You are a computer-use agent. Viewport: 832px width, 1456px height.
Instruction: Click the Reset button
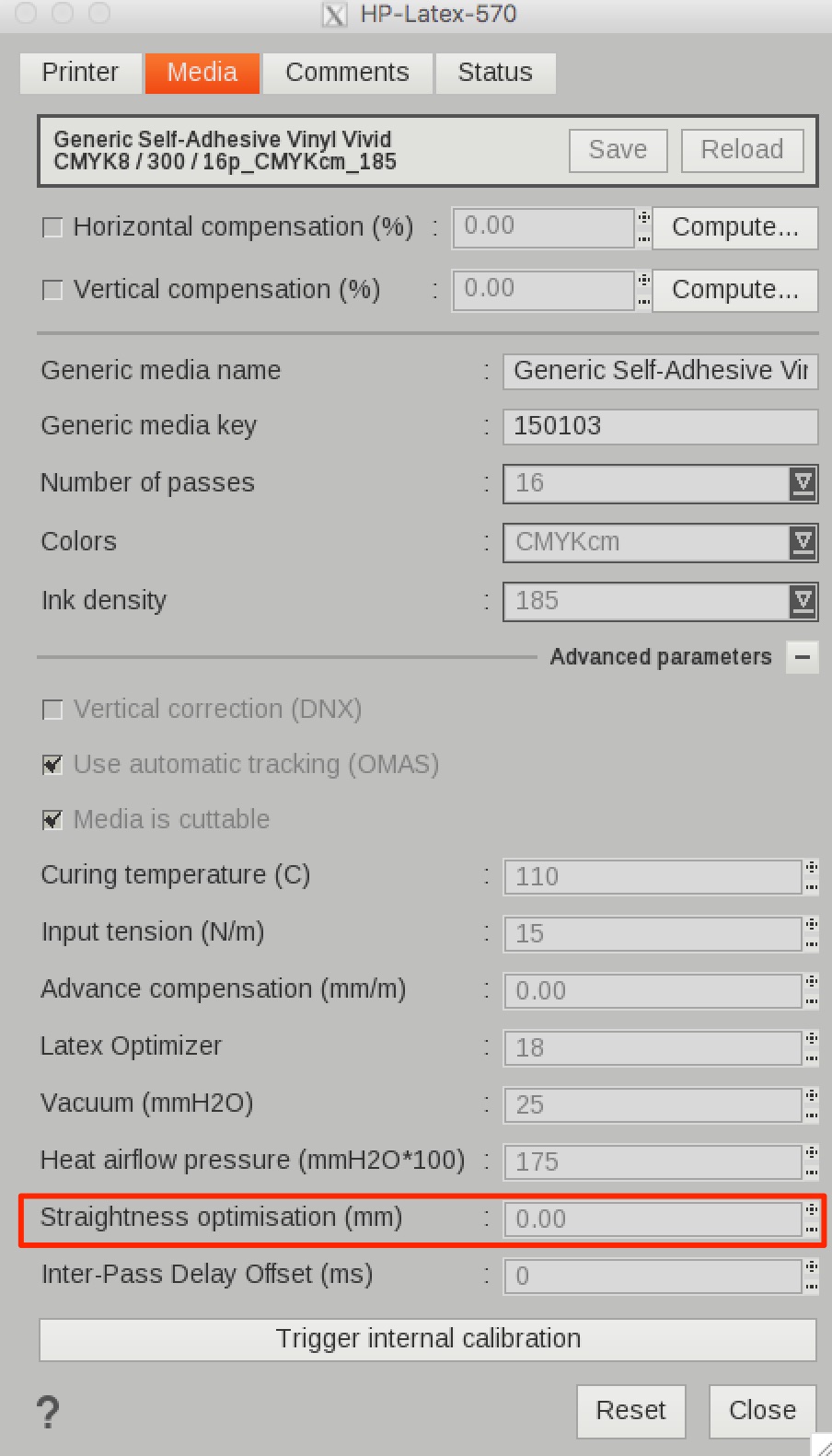tap(630, 1411)
